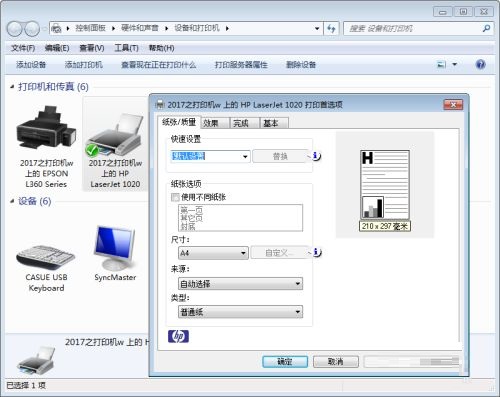This screenshot has width=500, height=397.
Task: Open the Edit(E) menu
Action: [57, 48]
